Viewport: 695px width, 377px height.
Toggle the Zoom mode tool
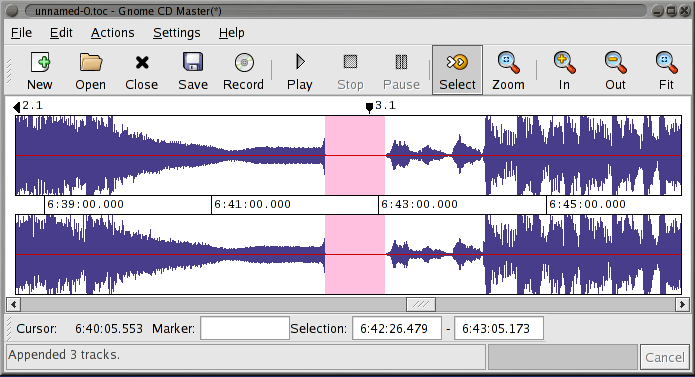click(508, 70)
